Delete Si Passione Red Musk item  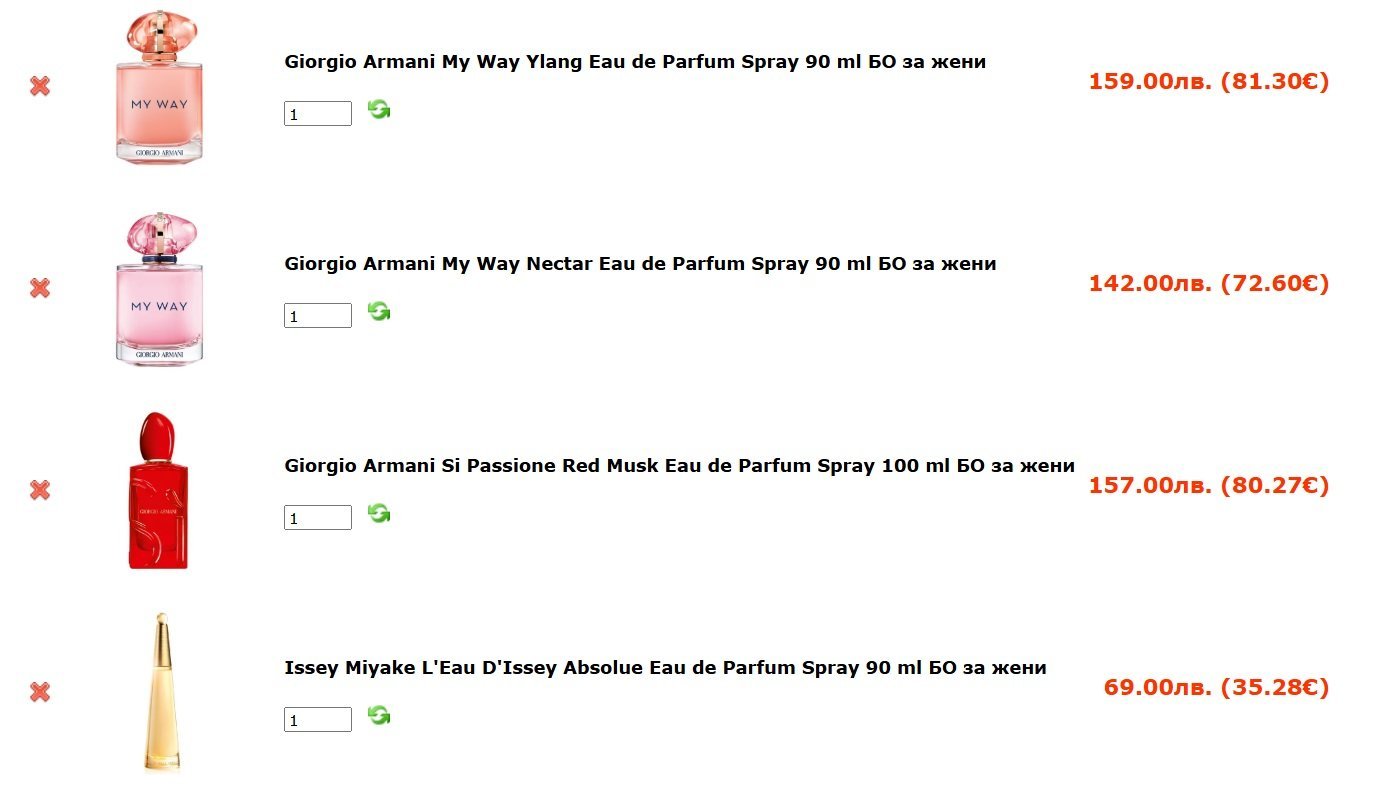40,490
